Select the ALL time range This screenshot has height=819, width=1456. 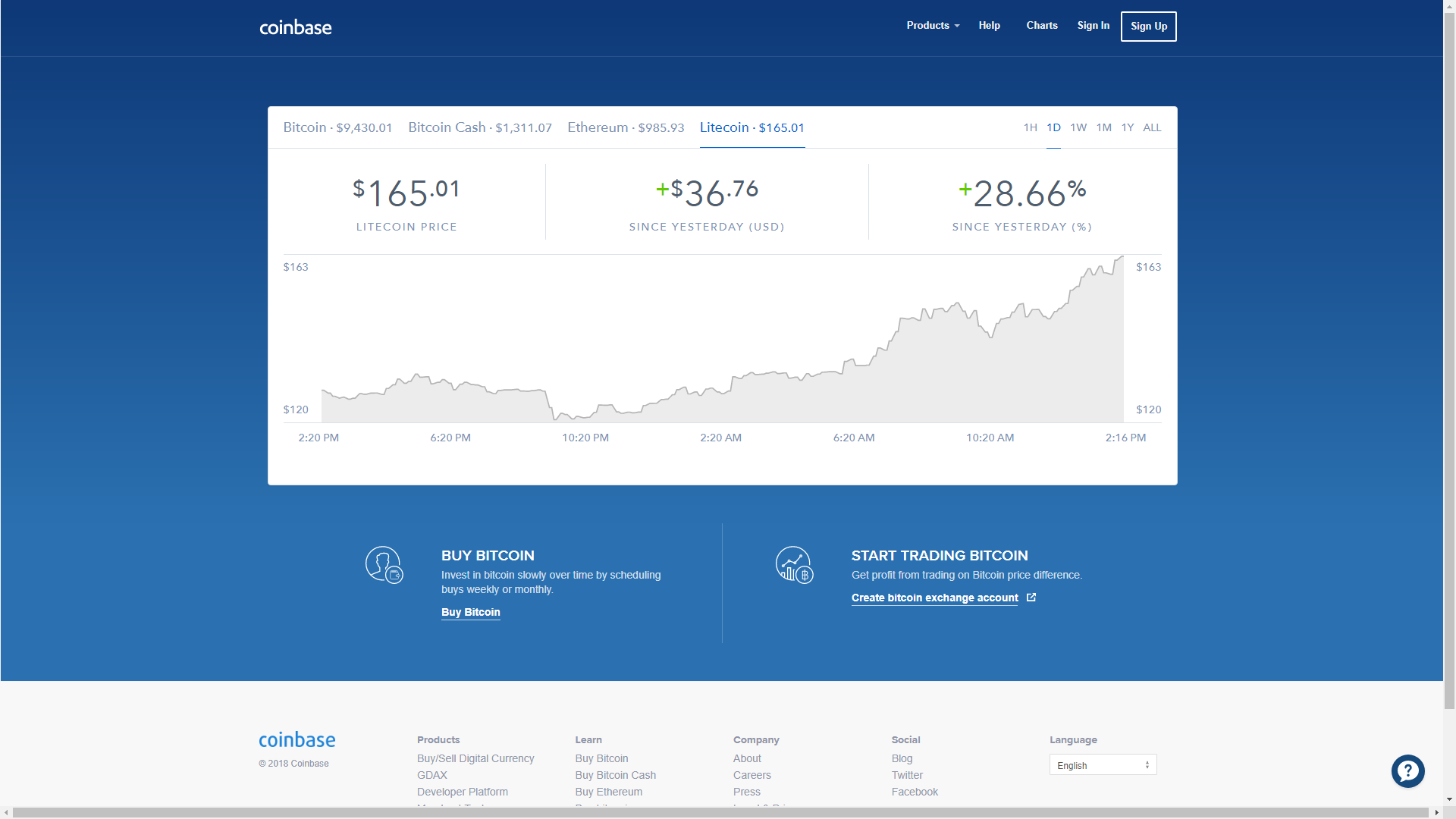point(1152,127)
